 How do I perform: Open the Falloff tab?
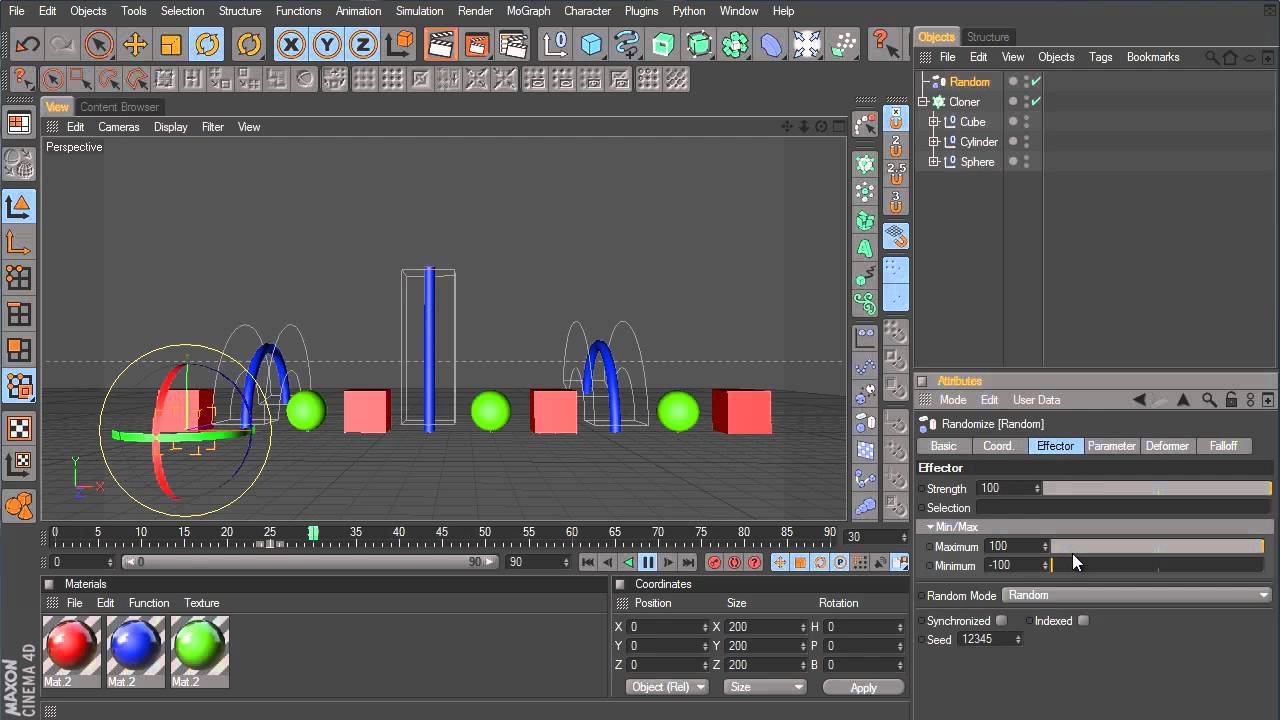pos(1223,446)
